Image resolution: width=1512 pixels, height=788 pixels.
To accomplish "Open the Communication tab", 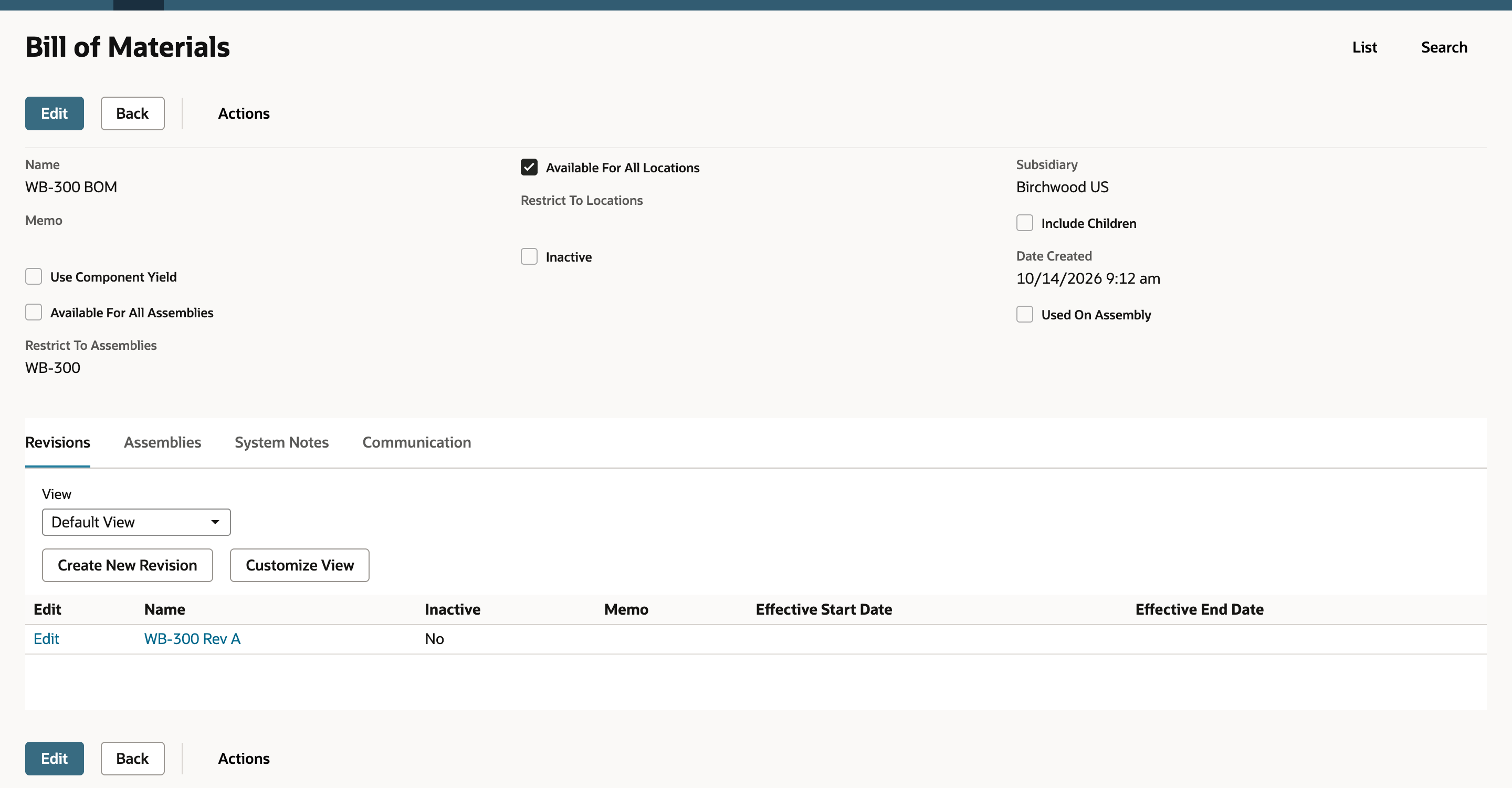I will point(417,442).
